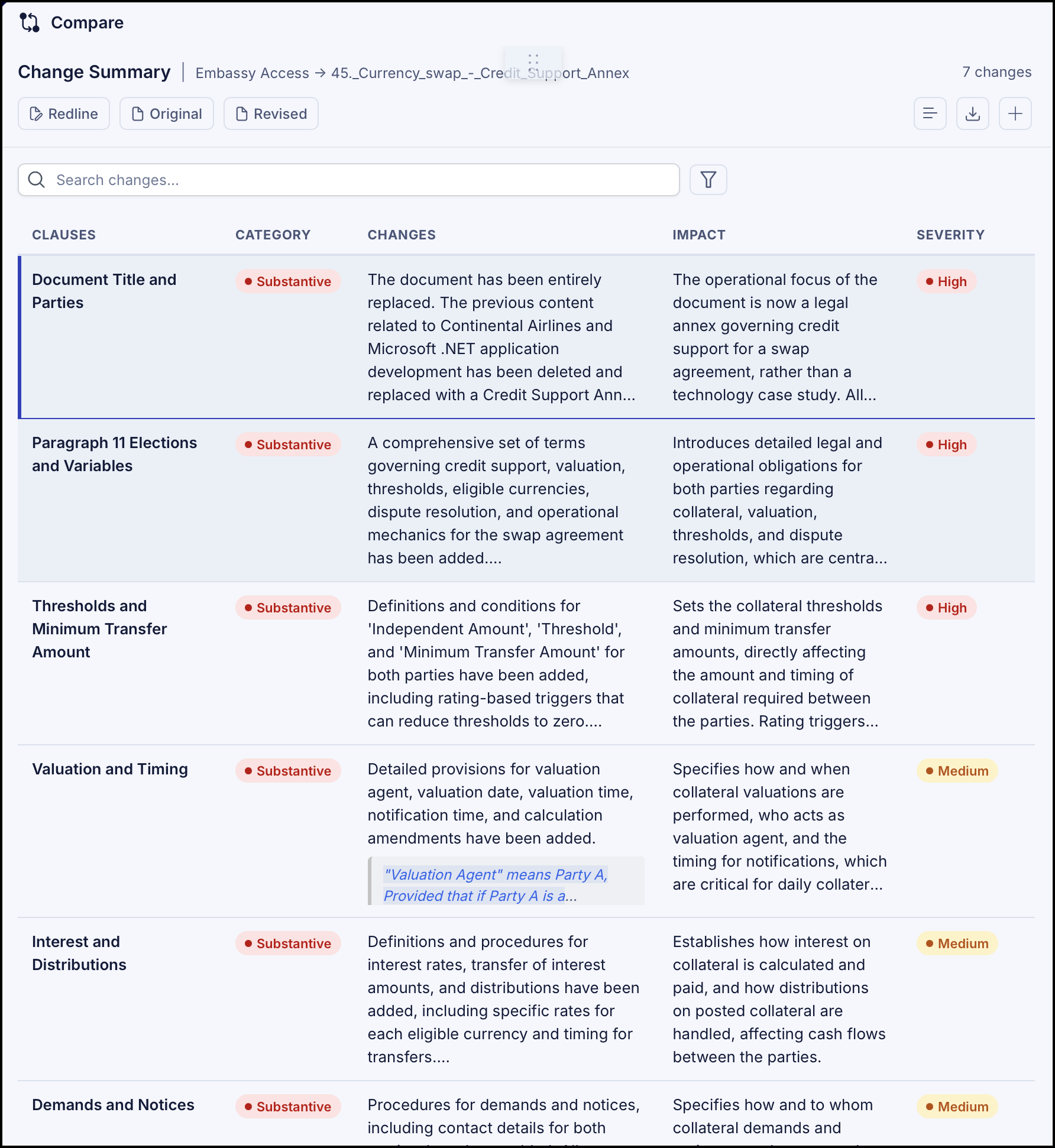Image resolution: width=1055 pixels, height=1148 pixels.
Task: Click the Medium badge in Demands and Notices row
Action: tap(957, 1107)
